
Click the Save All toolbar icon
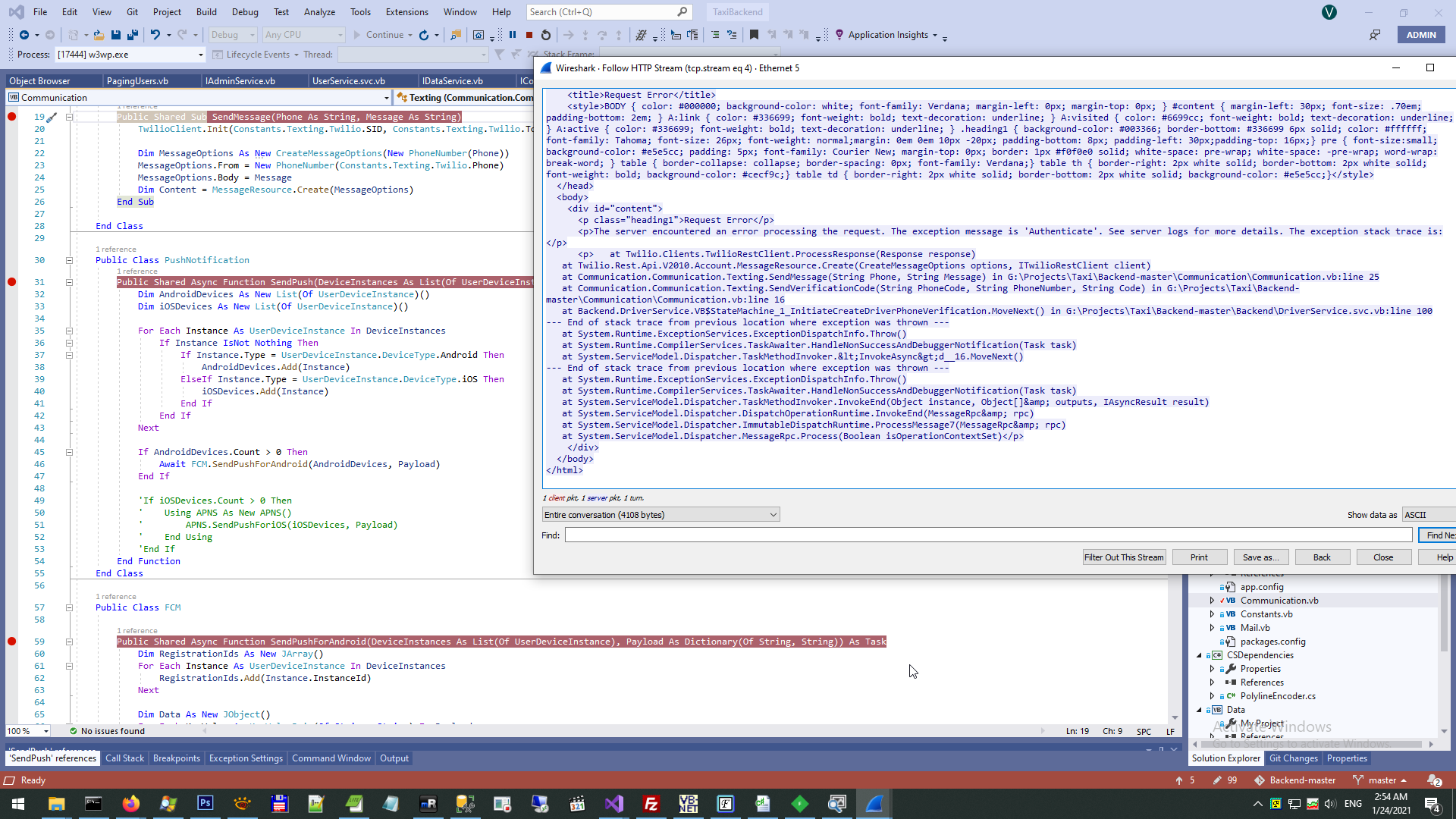click(x=133, y=35)
